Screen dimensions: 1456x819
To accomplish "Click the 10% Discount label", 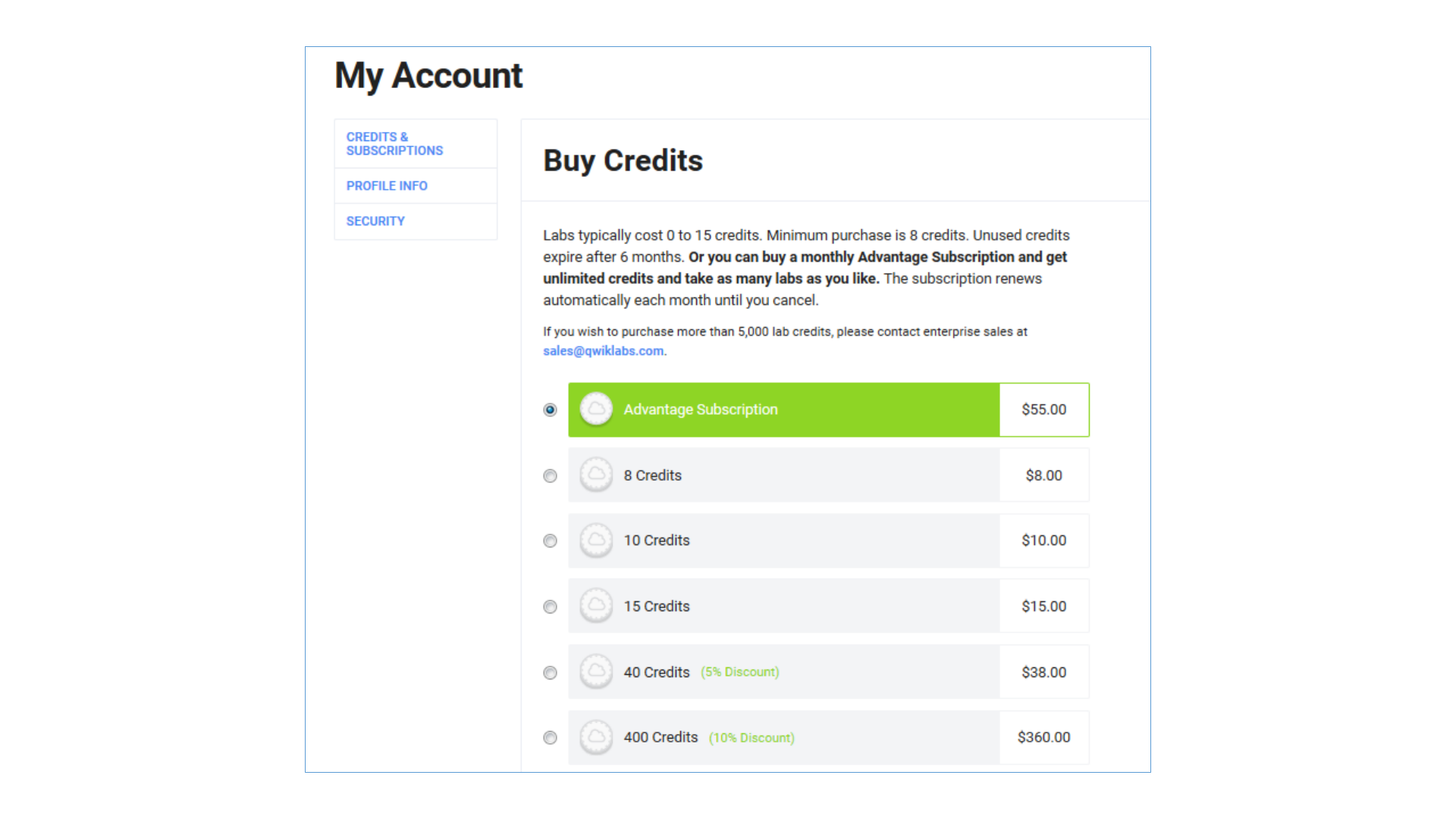I will (x=752, y=738).
